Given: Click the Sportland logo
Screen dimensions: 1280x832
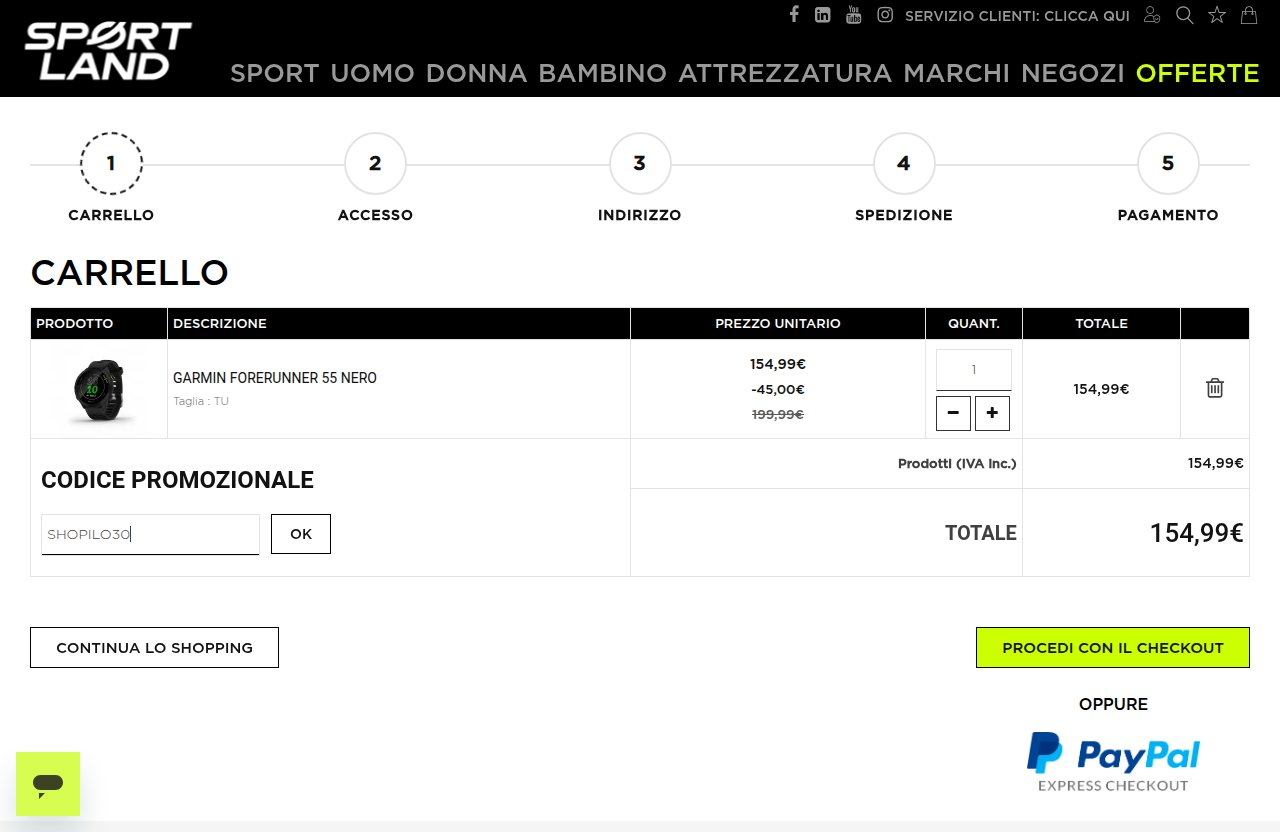Looking at the screenshot, I should pyautogui.click(x=108, y=51).
